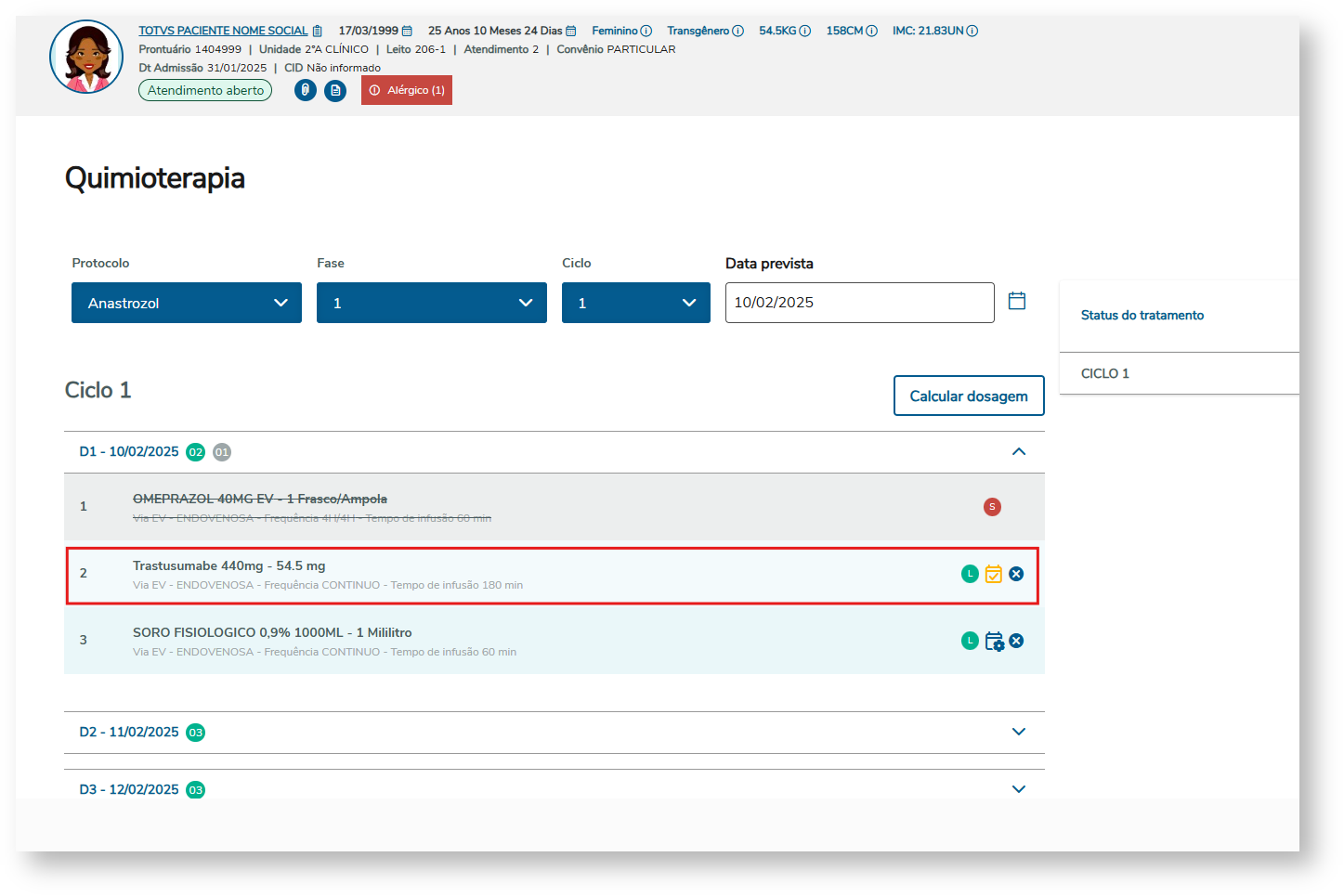This screenshot has height=896, width=1344.
Task: Open calendar picker next to Data prevista
Action: click(1017, 301)
